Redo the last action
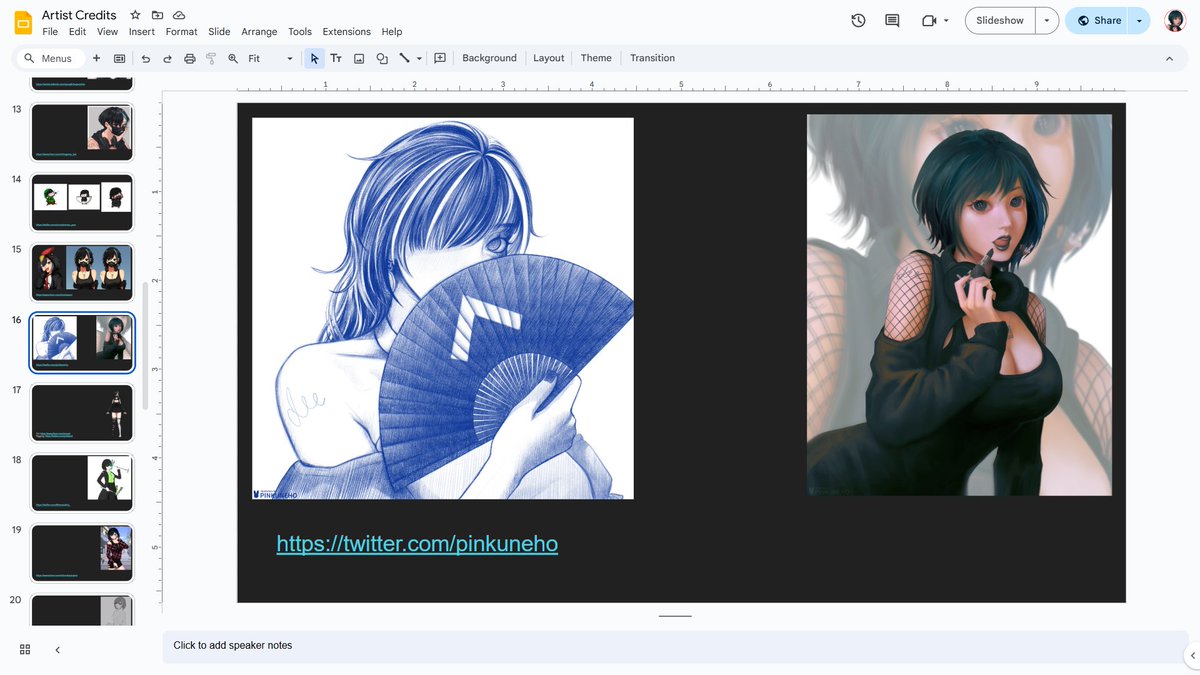The image size is (1200, 675). [168, 58]
